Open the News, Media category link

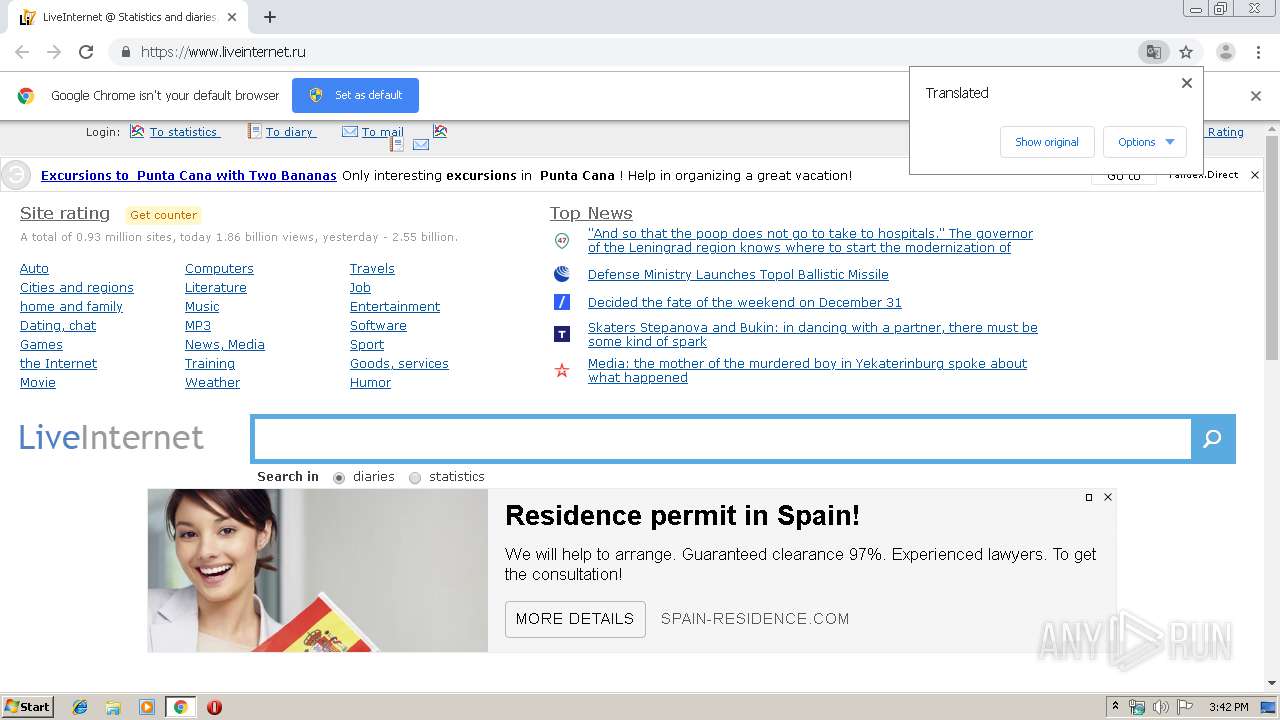pos(225,345)
